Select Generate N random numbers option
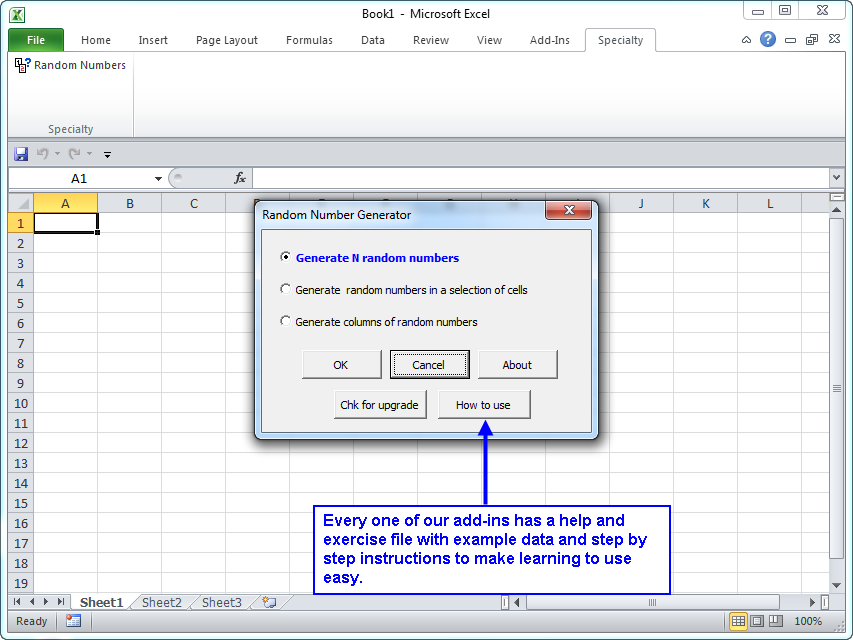The height and width of the screenshot is (640, 853). 285,257
